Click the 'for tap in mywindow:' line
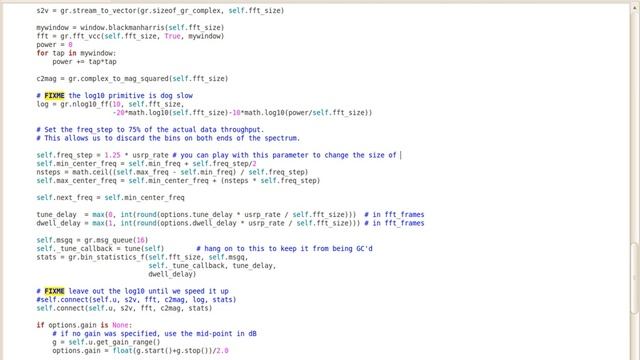The width and height of the screenshot is (640, 360). click(x=76, y=53)
